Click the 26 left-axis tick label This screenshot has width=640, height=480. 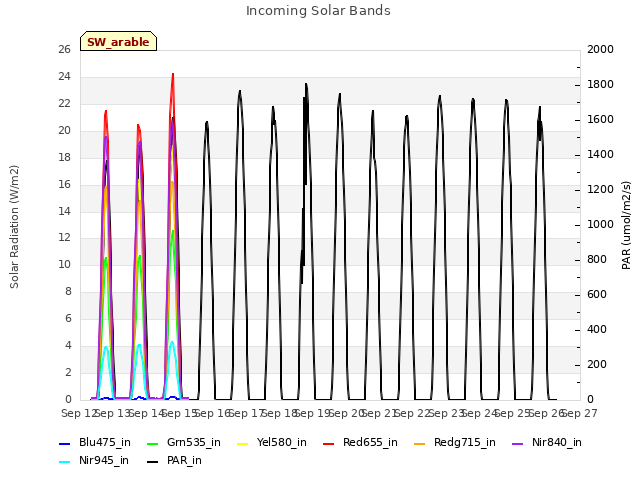tap(64, 49)
